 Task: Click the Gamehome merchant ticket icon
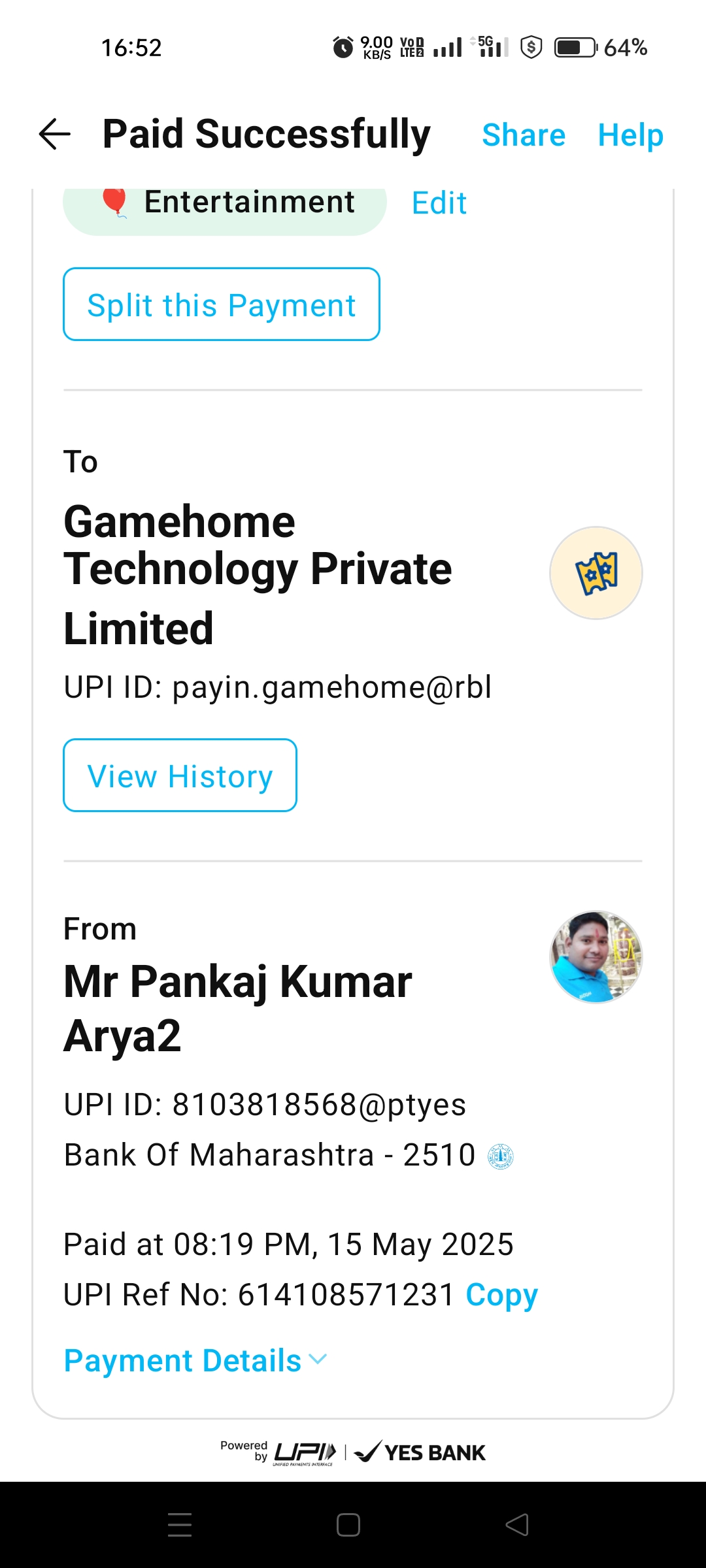[596, 573]
